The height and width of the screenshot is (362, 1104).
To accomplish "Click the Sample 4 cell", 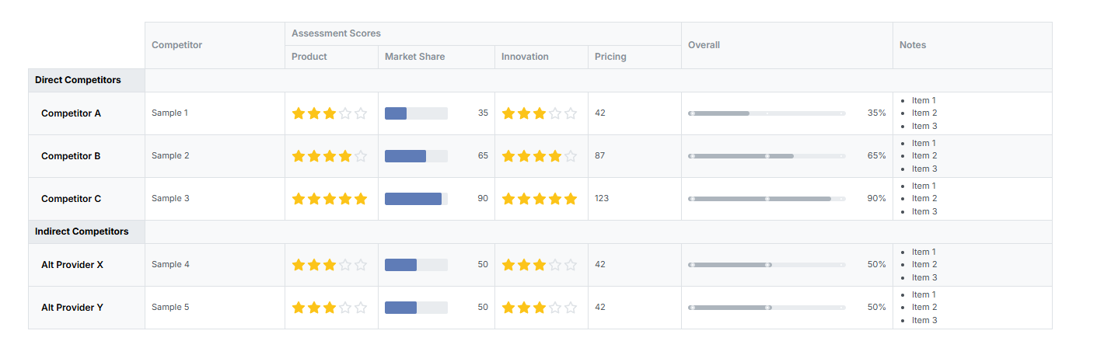I will click(x=215, y=265).
